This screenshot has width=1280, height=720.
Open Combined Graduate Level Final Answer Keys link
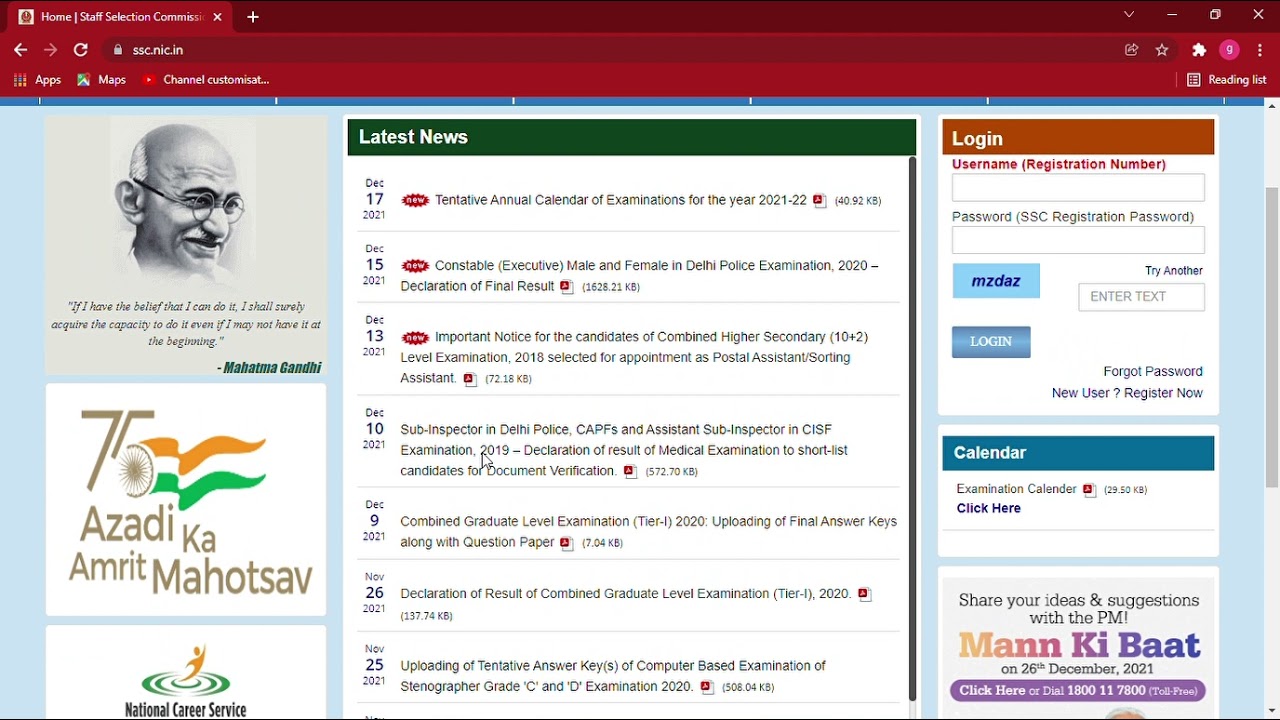[x=649, y=532]
